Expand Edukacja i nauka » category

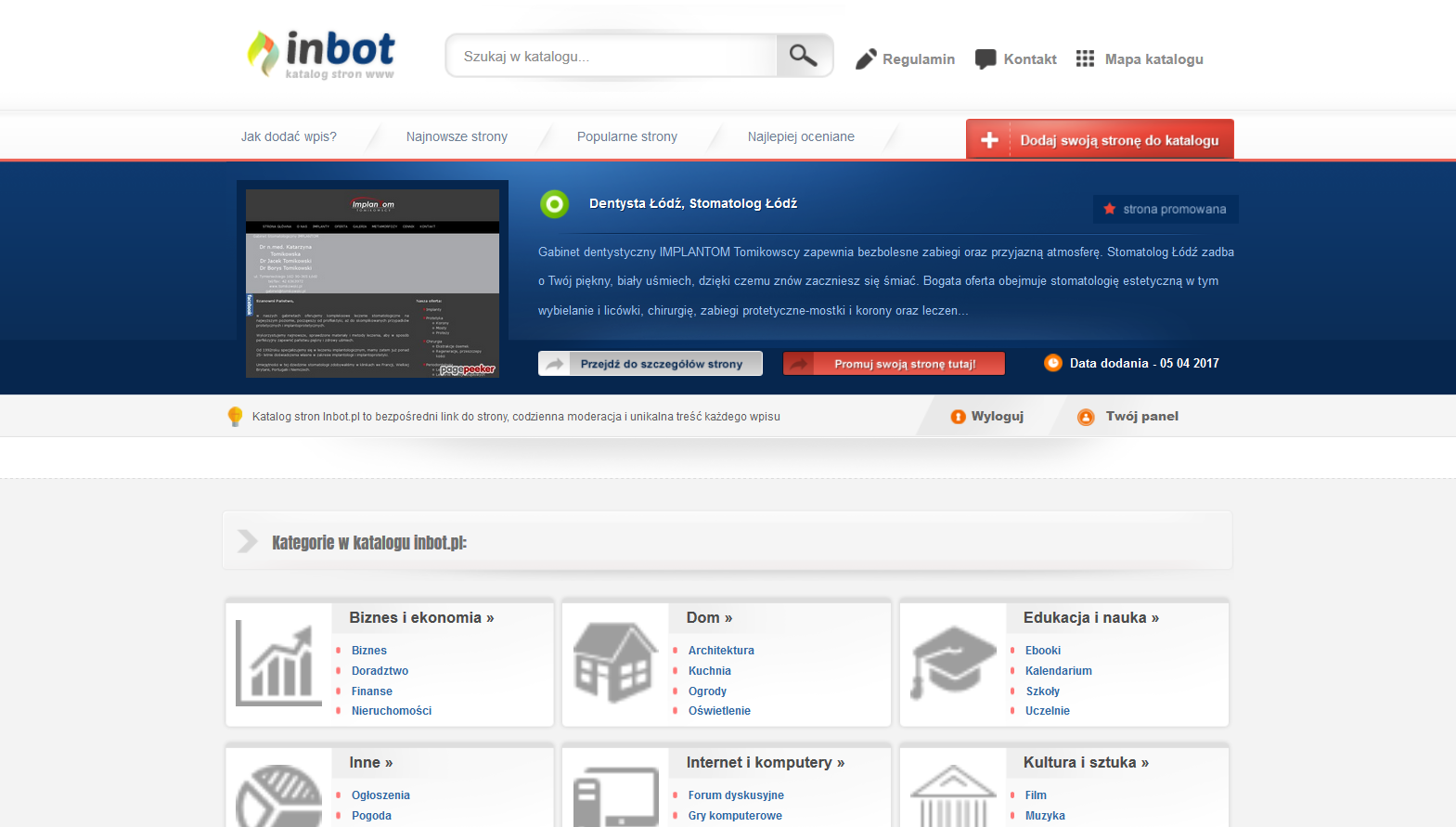coord(1090,618)
